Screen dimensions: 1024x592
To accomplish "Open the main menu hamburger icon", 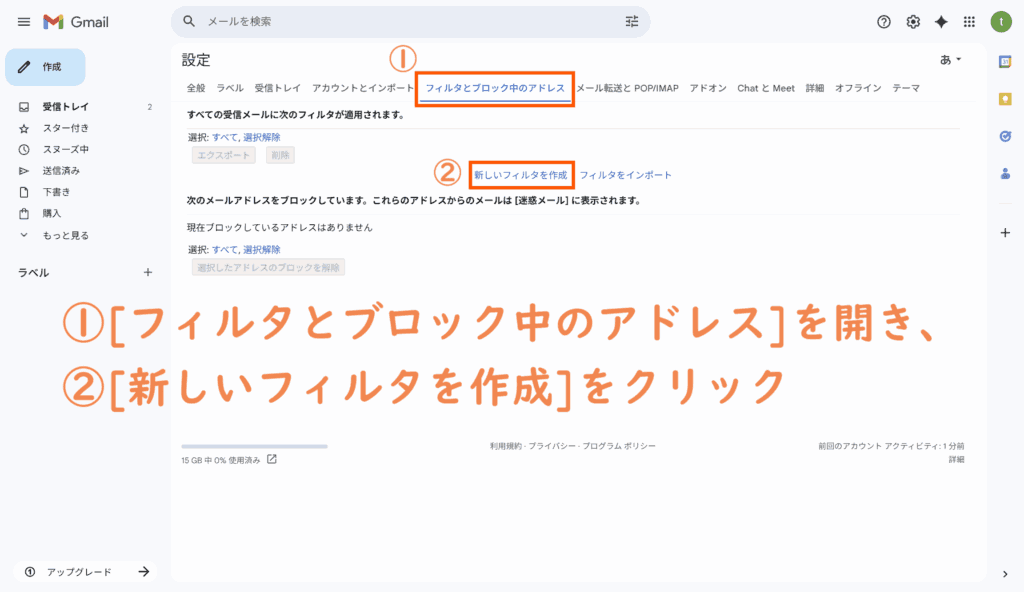I will pyautogui.click(x=24, y=22).
